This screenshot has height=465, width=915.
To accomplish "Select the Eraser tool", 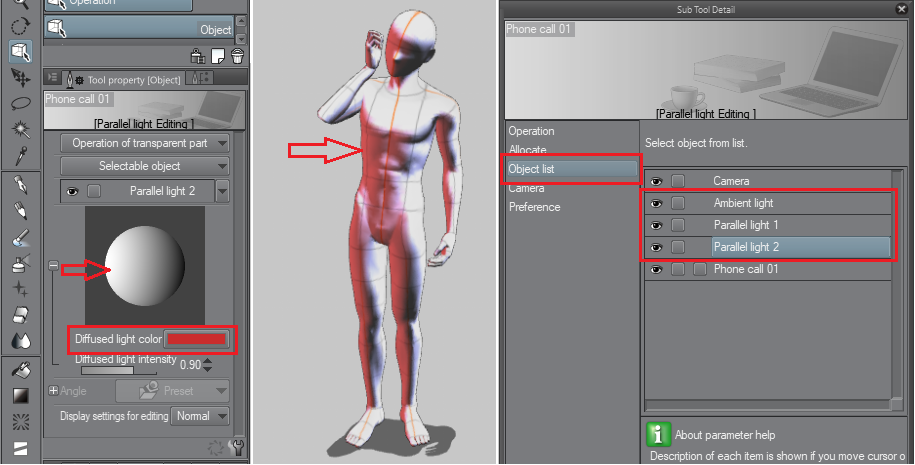I will pos(20,315).
